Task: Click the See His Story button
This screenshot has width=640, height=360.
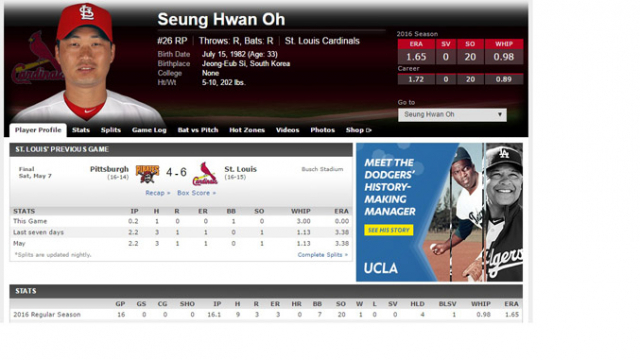Action: pyautogui.click(x=389, y=230)
